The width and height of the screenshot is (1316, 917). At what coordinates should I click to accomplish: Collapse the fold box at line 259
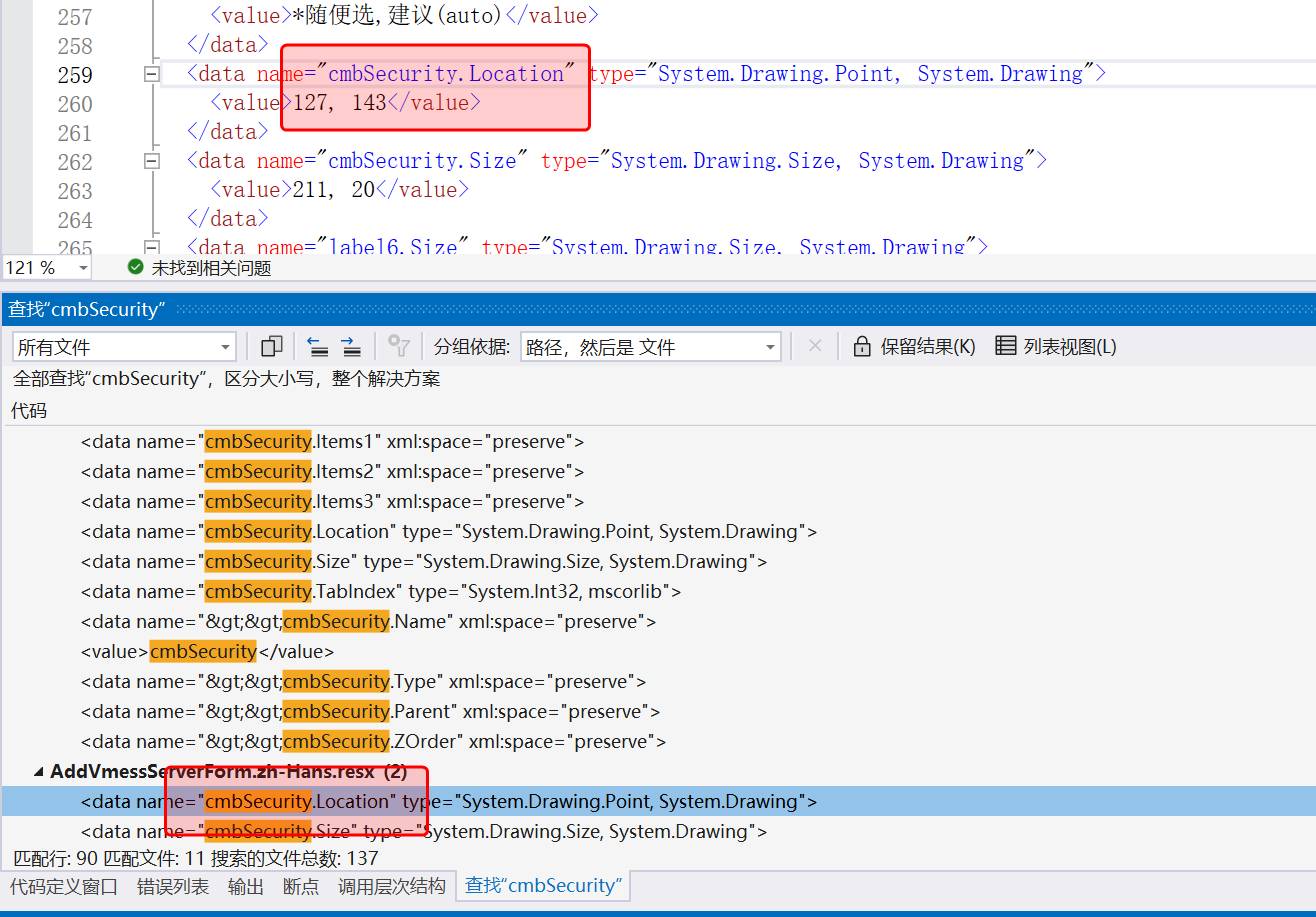pyautogui.click(x=152, y=74)
